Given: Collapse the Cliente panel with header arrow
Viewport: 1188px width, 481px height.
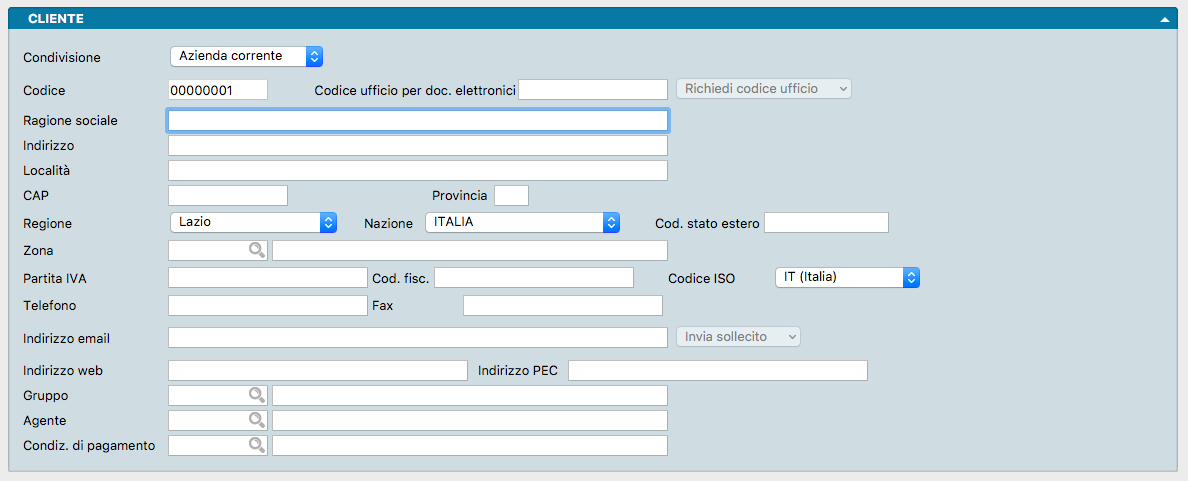Looking at the screenshot, I should coord(1164,19).
